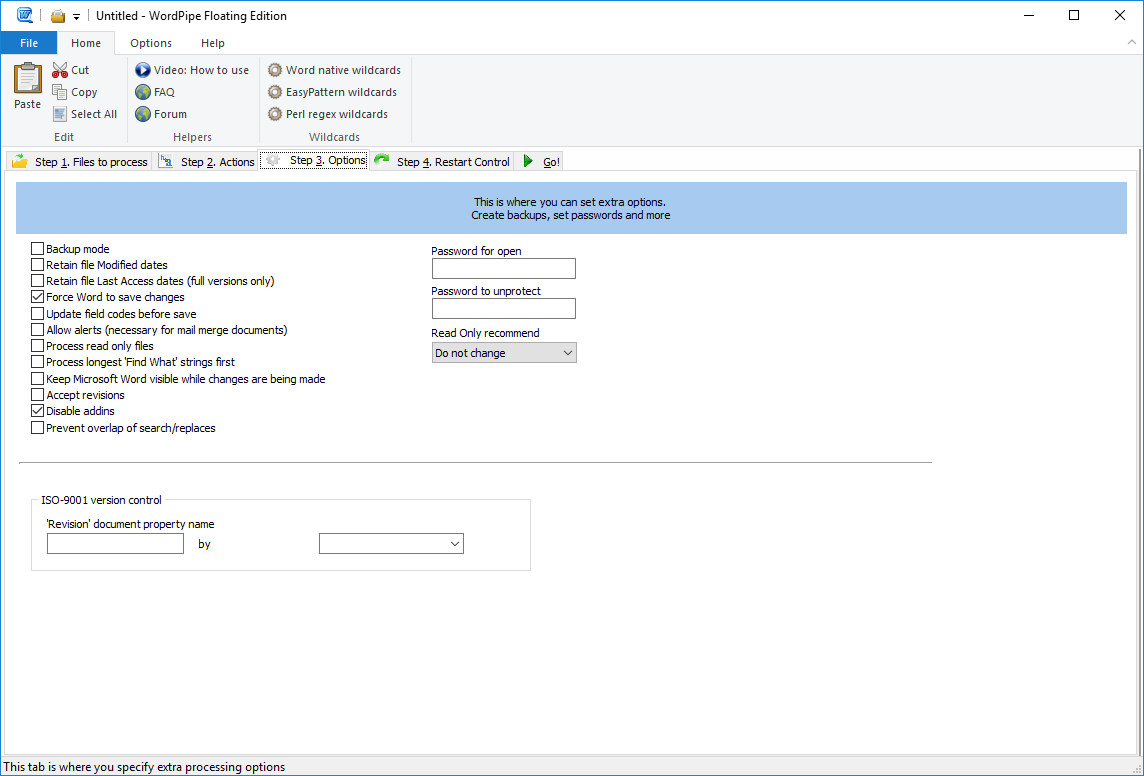
Task: Switch to the Options ribbon tab
Action: pos(151,43)
